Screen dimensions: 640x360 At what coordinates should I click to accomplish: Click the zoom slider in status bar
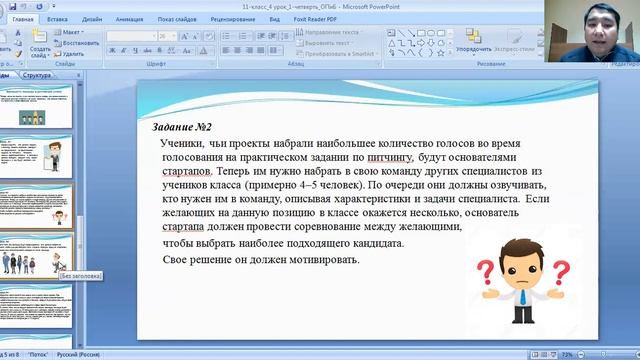pos(604,355)
